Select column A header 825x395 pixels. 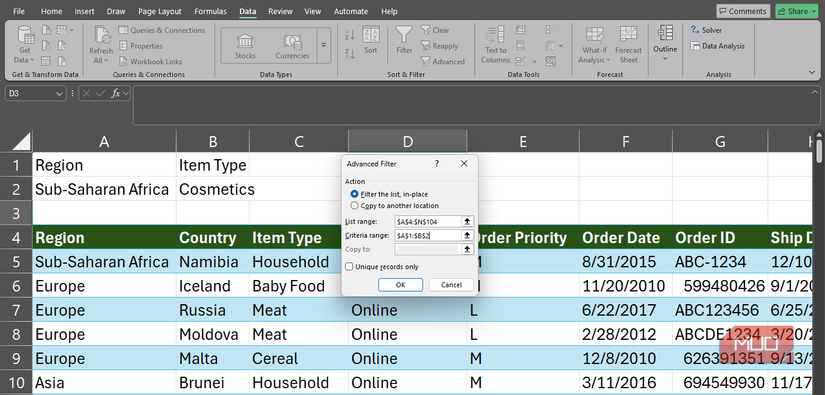[104, 141]
